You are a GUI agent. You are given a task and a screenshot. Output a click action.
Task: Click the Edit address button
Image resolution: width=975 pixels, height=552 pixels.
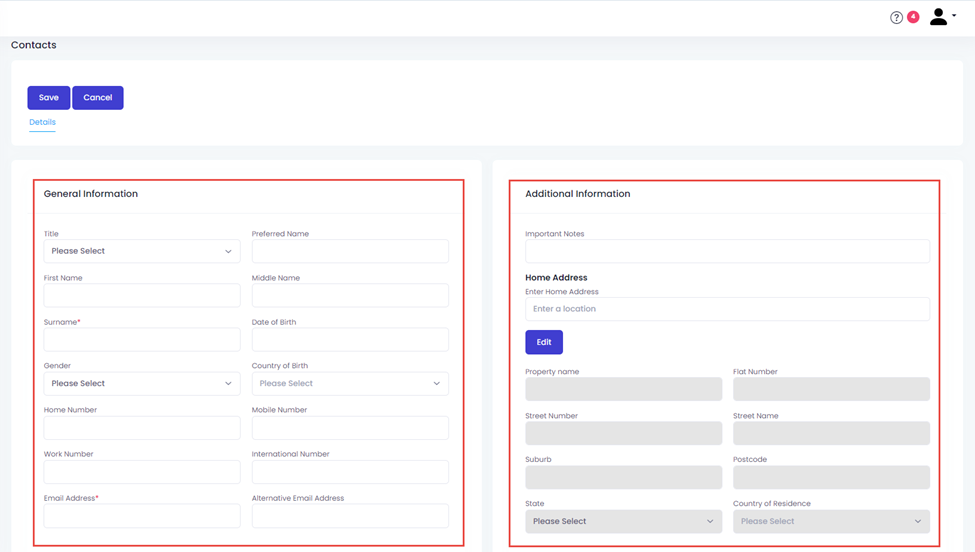click(x=544, y=342)
